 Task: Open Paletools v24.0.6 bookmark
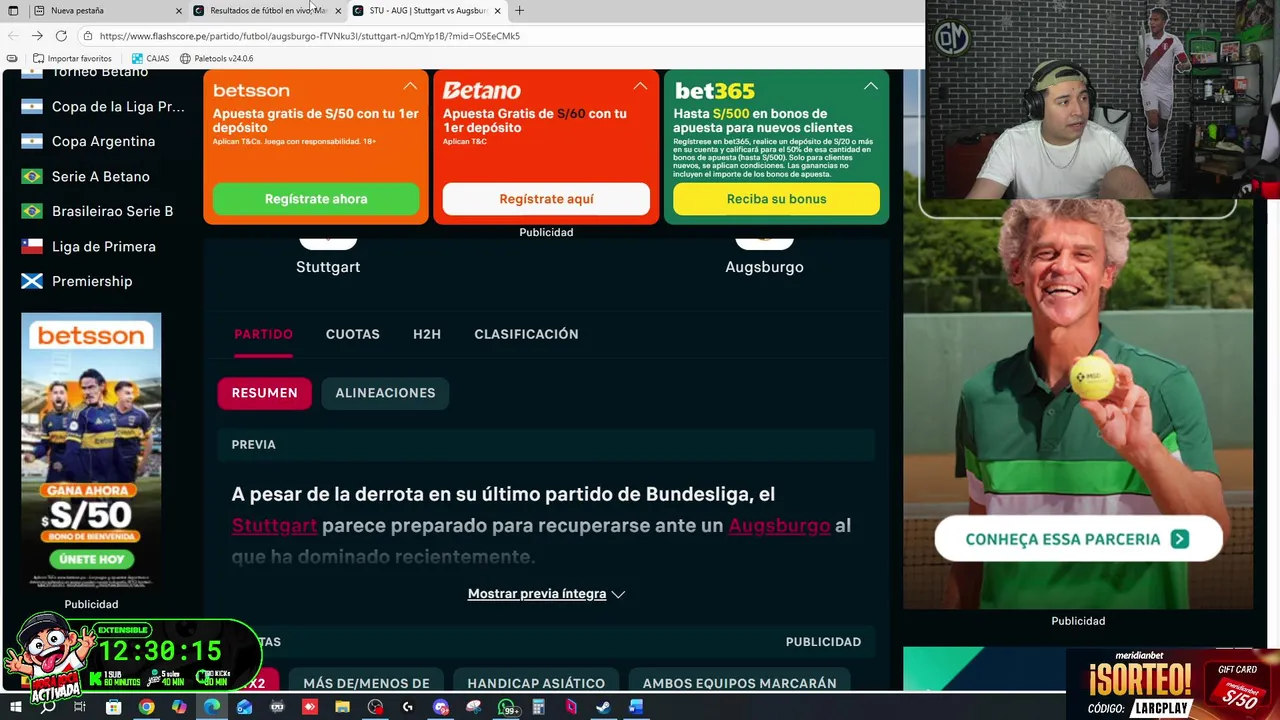coord(216,59)
